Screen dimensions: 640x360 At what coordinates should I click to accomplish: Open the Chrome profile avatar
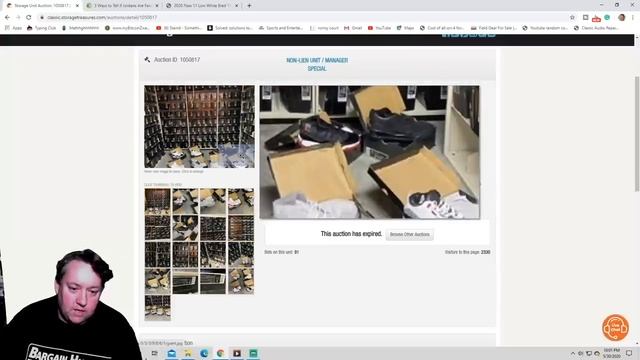pyautogui.click(x=622, y=18)
